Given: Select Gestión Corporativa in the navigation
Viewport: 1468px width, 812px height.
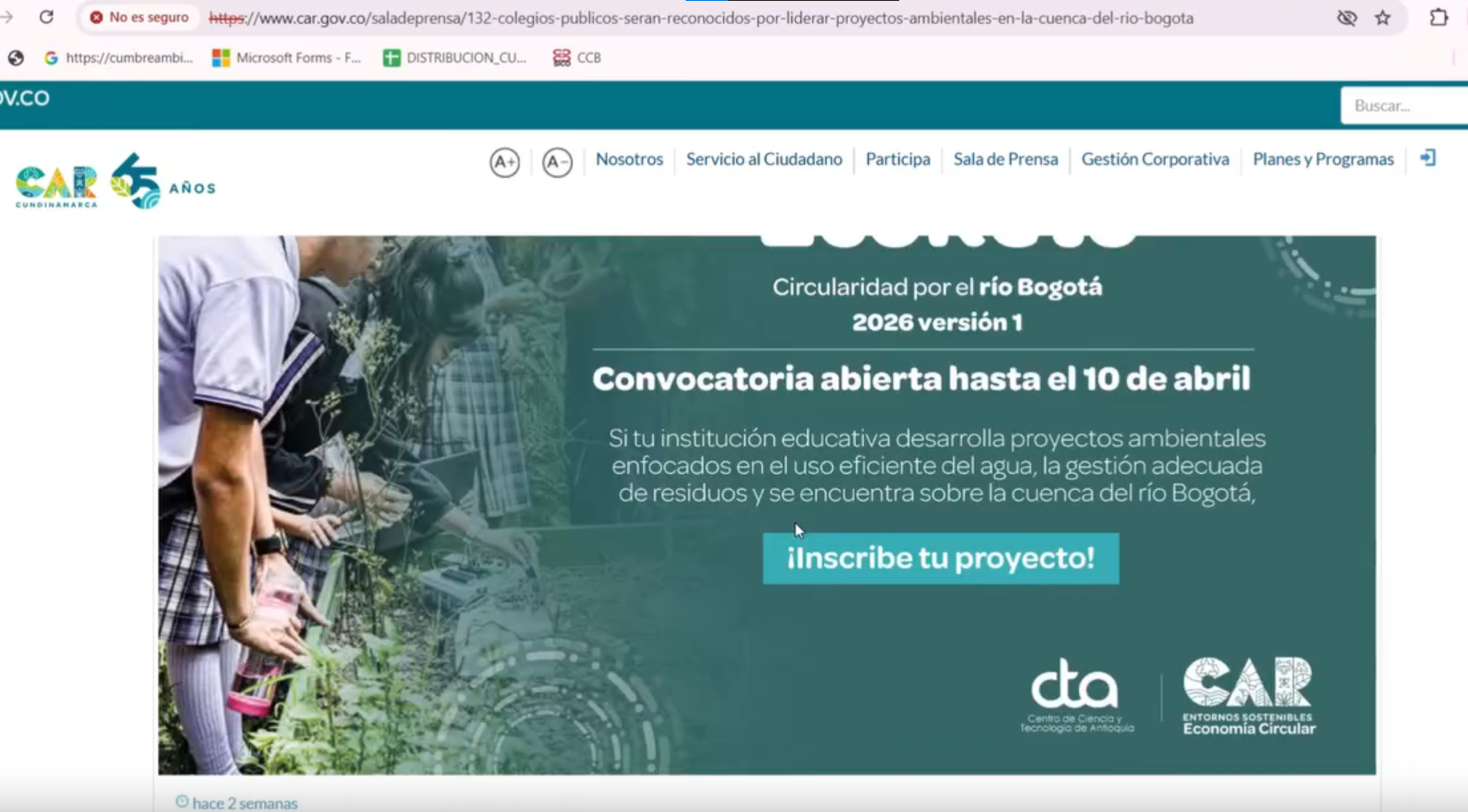Looking at the screenshot, I should [x=1156, y=159].
